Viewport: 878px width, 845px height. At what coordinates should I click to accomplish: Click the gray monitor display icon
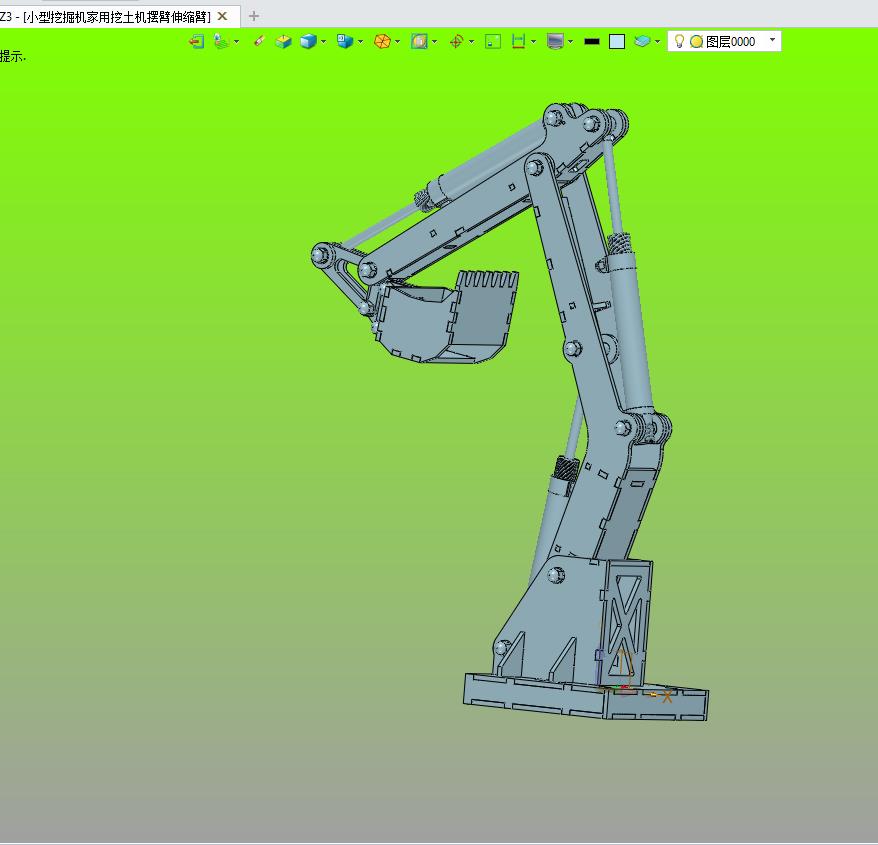556,41
